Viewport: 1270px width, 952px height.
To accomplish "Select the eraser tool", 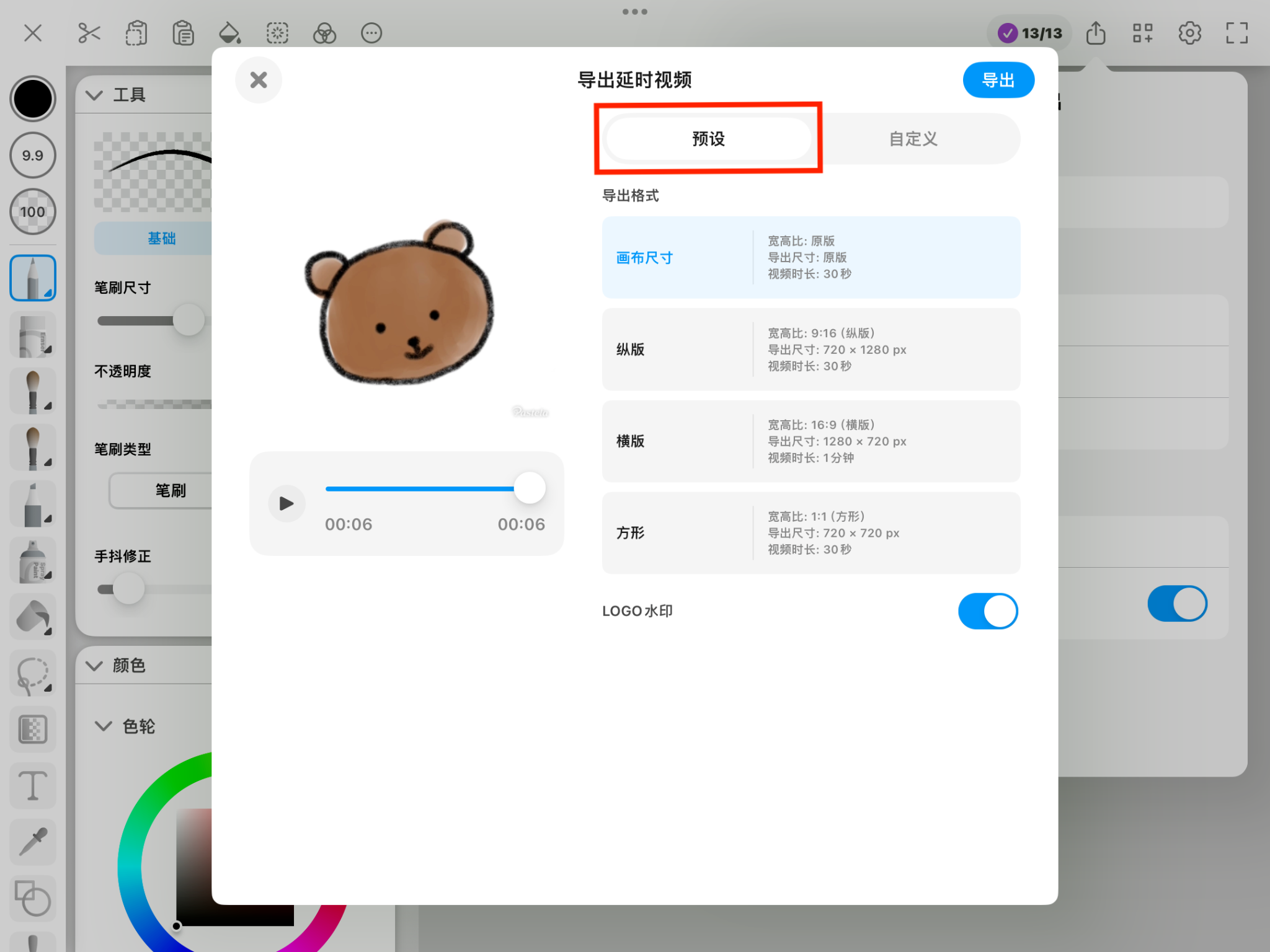I will [x=33, y=335].
